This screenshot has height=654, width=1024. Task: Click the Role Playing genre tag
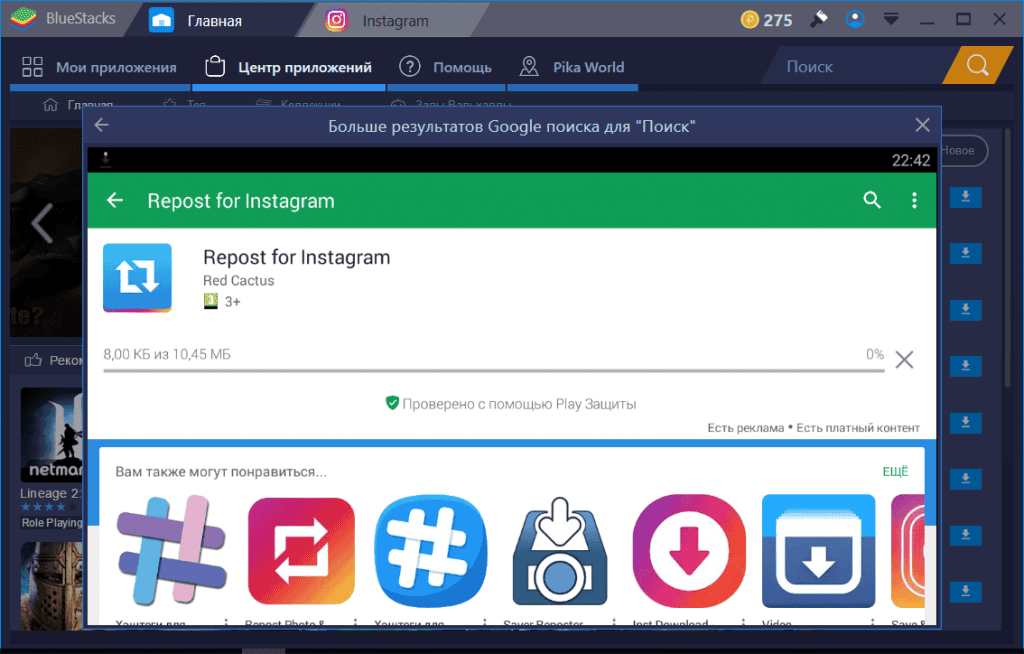[x=52, y=523]
